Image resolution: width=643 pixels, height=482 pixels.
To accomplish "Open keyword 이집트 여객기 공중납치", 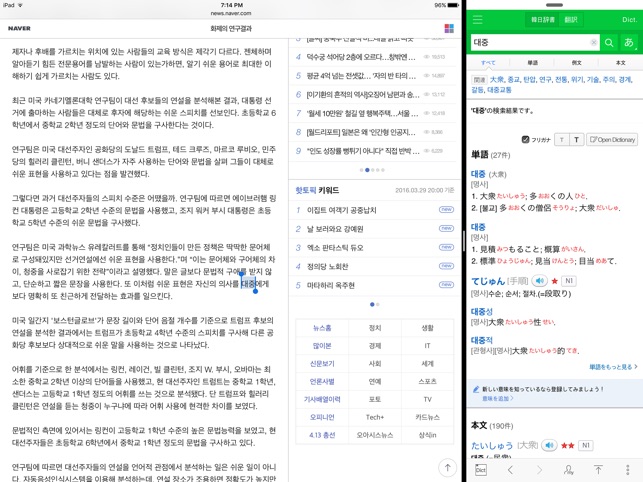I will [x=342, y=210].
